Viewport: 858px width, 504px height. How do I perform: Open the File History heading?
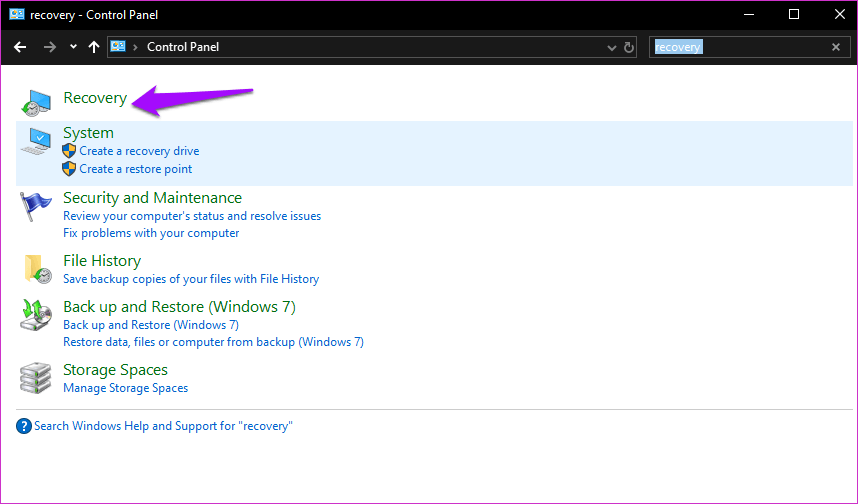pos(102,260)
